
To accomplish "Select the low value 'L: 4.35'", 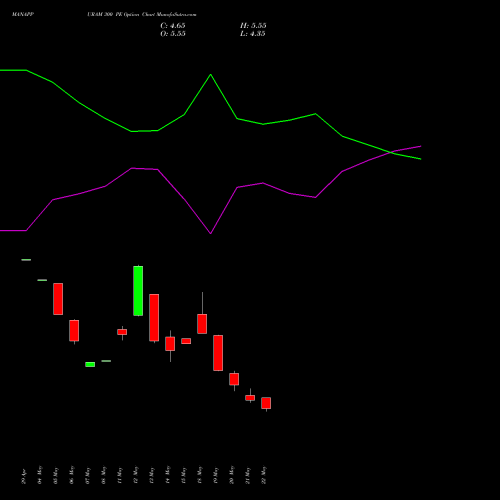I will tap(253, 34).
